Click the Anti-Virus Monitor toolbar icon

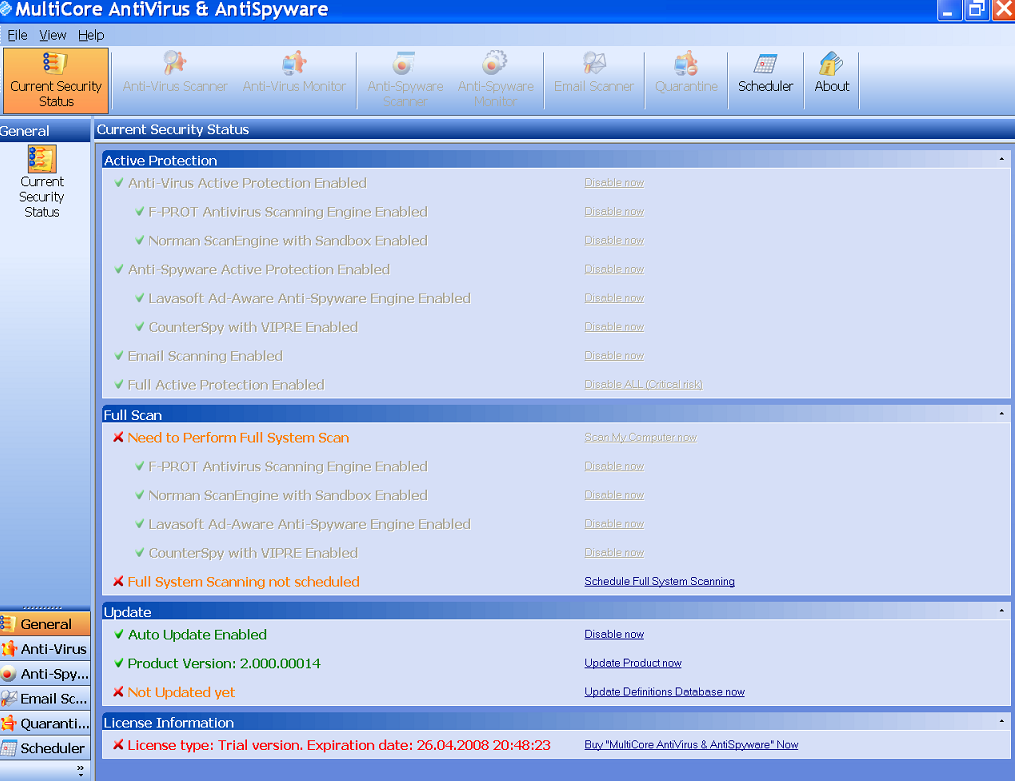(x=294, y=72)
